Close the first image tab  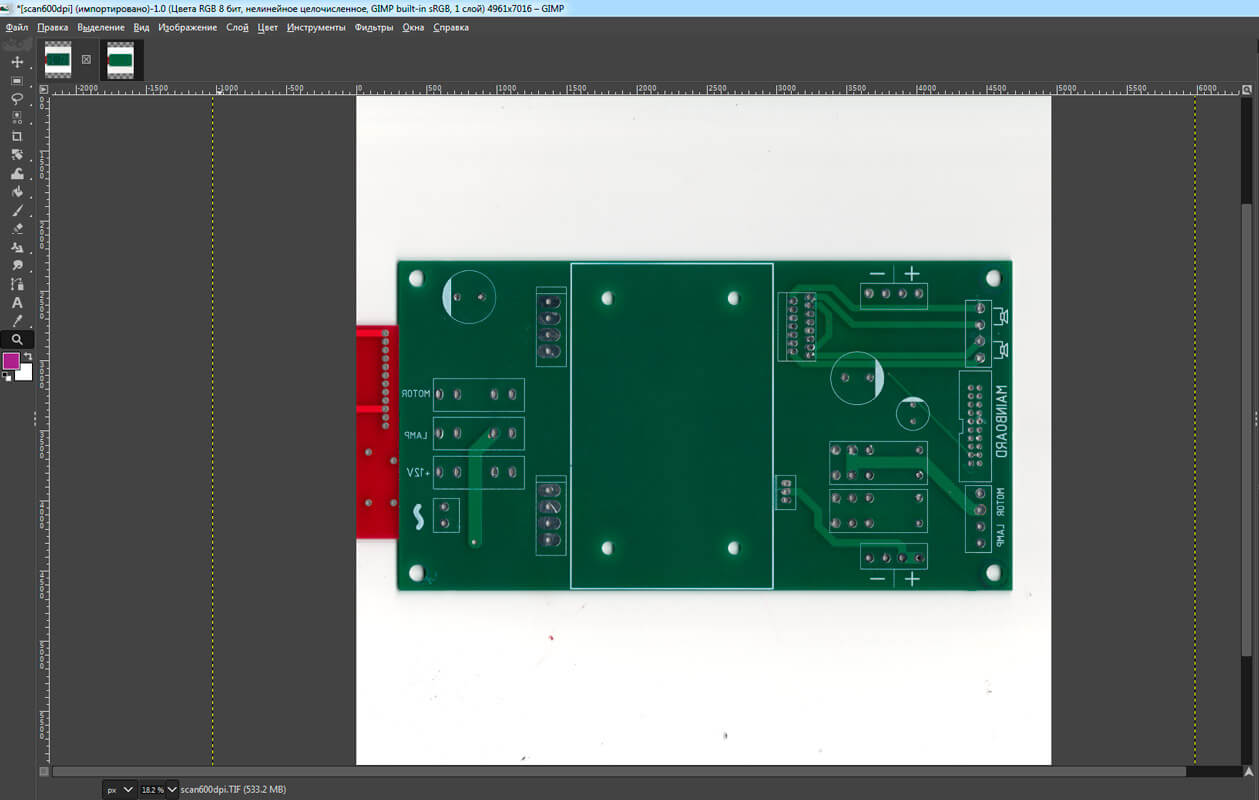[86, 60]
